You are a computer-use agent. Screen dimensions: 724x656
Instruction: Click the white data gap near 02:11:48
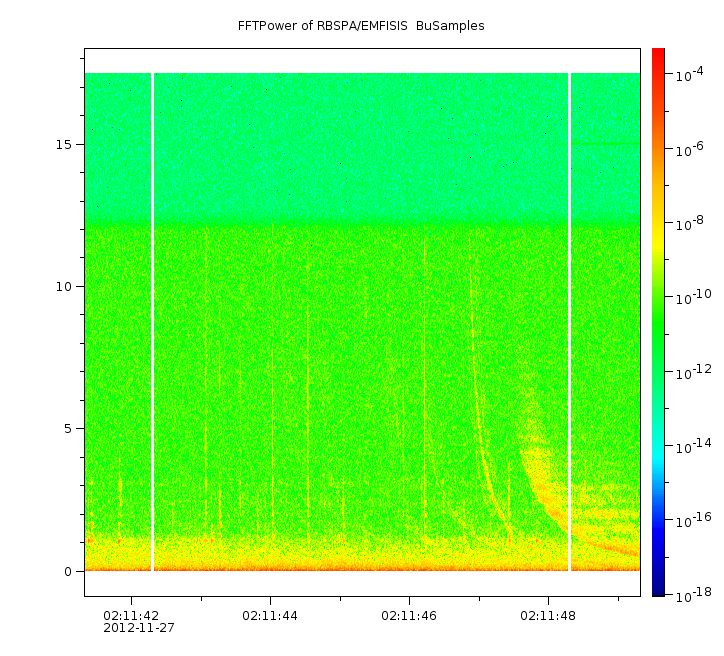(x=569, y=320)
